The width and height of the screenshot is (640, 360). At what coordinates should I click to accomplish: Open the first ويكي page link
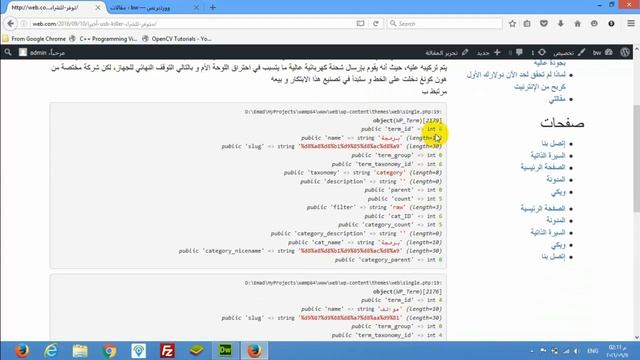[558, 192]
